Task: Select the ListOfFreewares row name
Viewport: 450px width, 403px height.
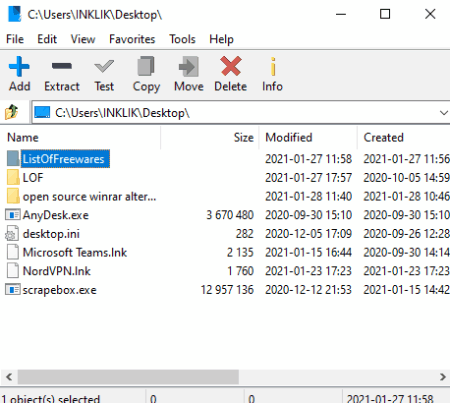Action: 64,159
